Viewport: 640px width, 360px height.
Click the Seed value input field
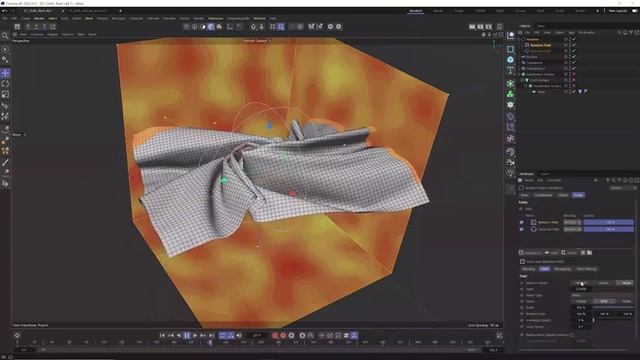(x=581, y=289)
